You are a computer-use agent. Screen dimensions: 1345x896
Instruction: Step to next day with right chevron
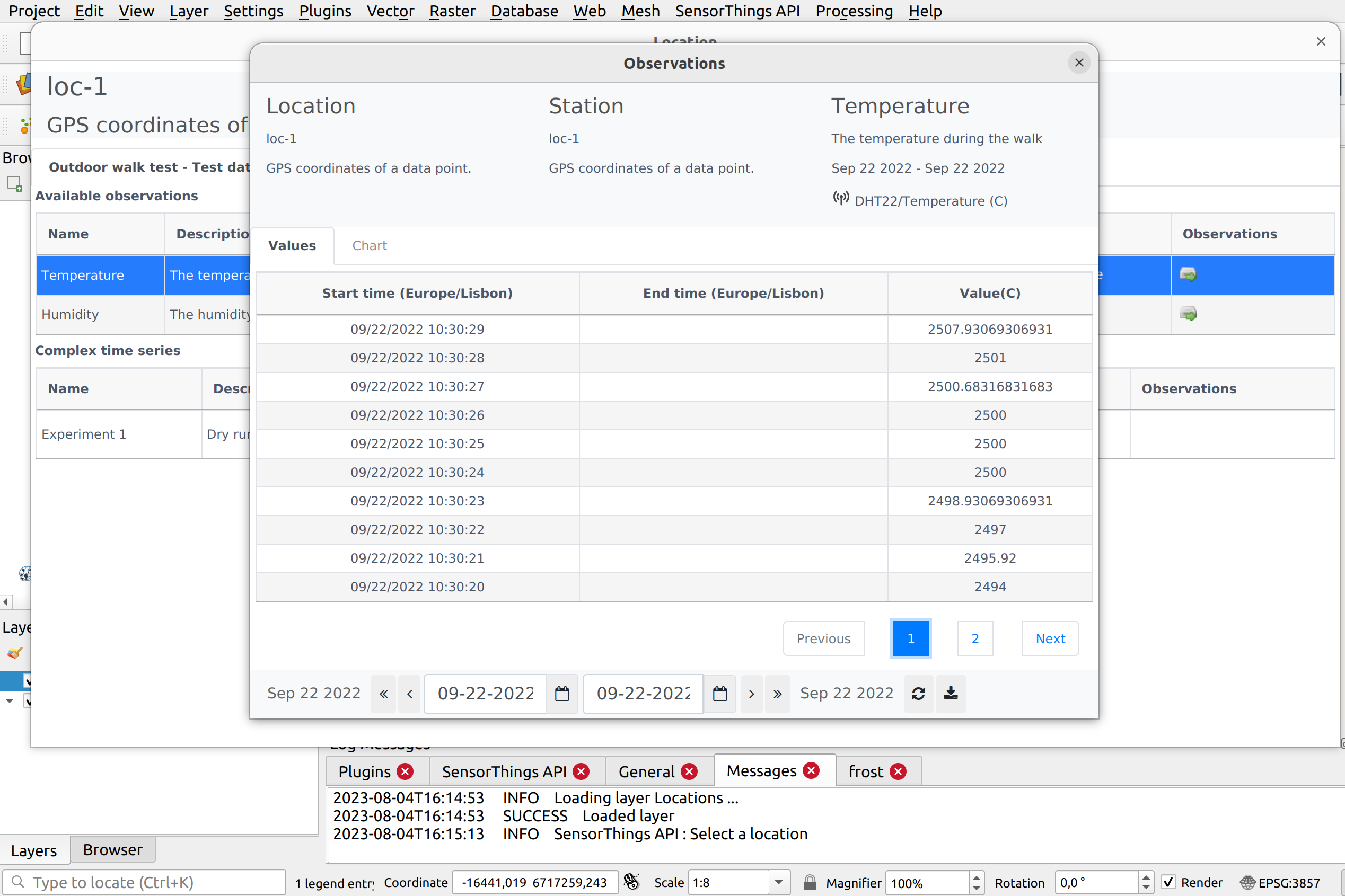tap(751, 693)
